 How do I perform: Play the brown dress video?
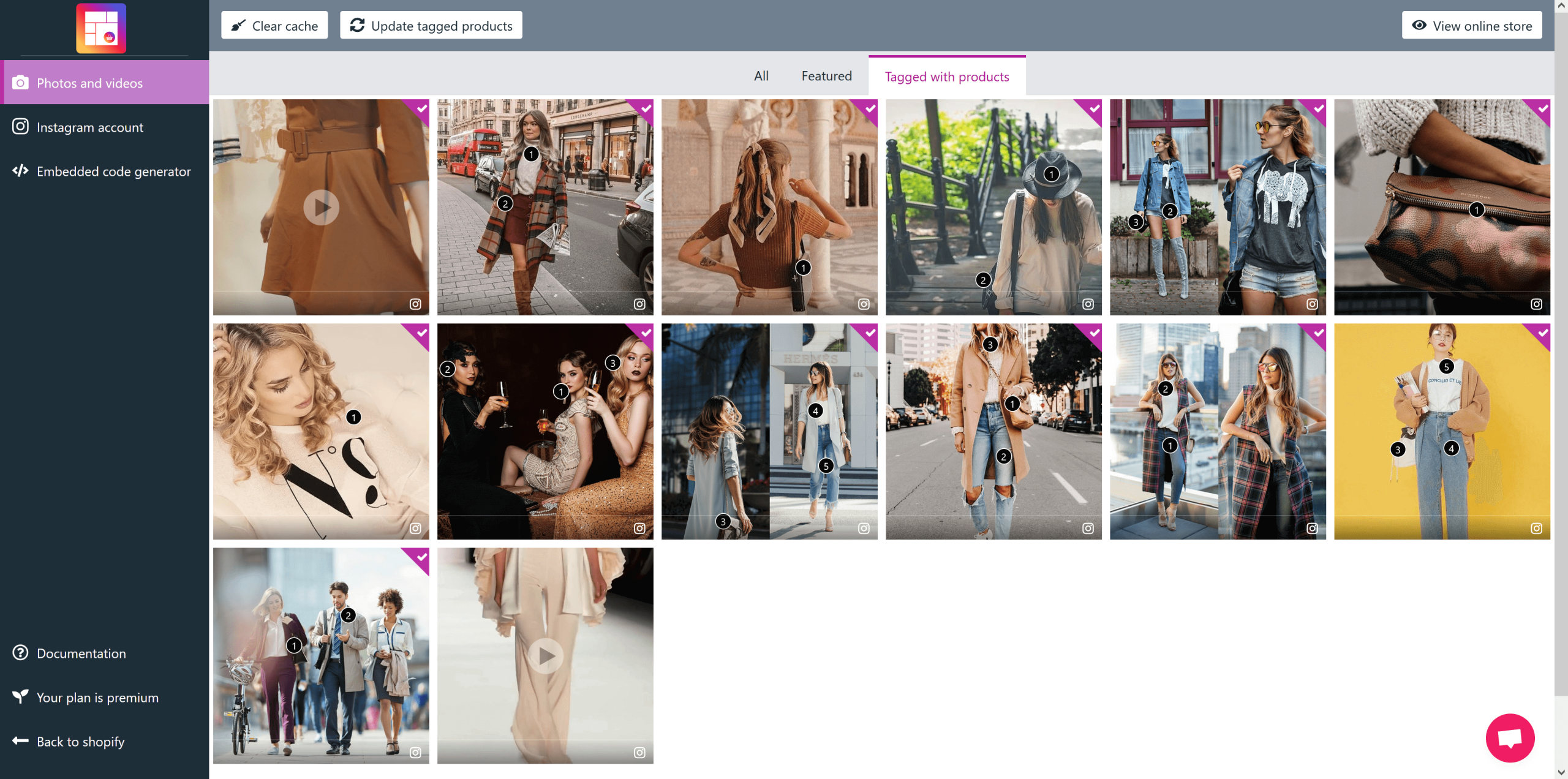click(x=321, y=208)
